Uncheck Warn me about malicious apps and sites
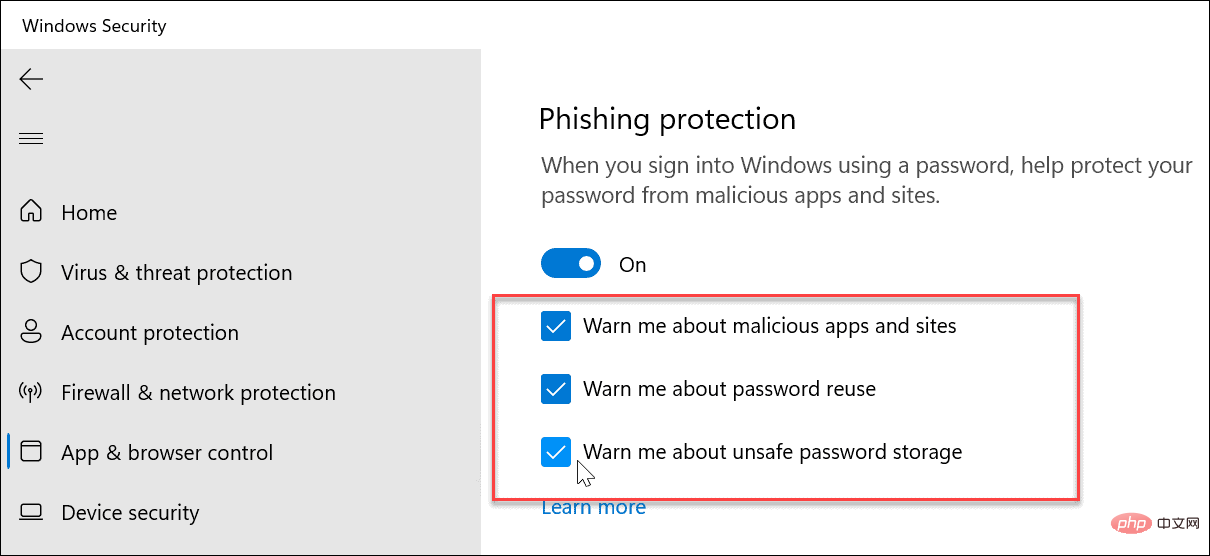Screen dimensions: 1210x556 click(x=556, y=326)
